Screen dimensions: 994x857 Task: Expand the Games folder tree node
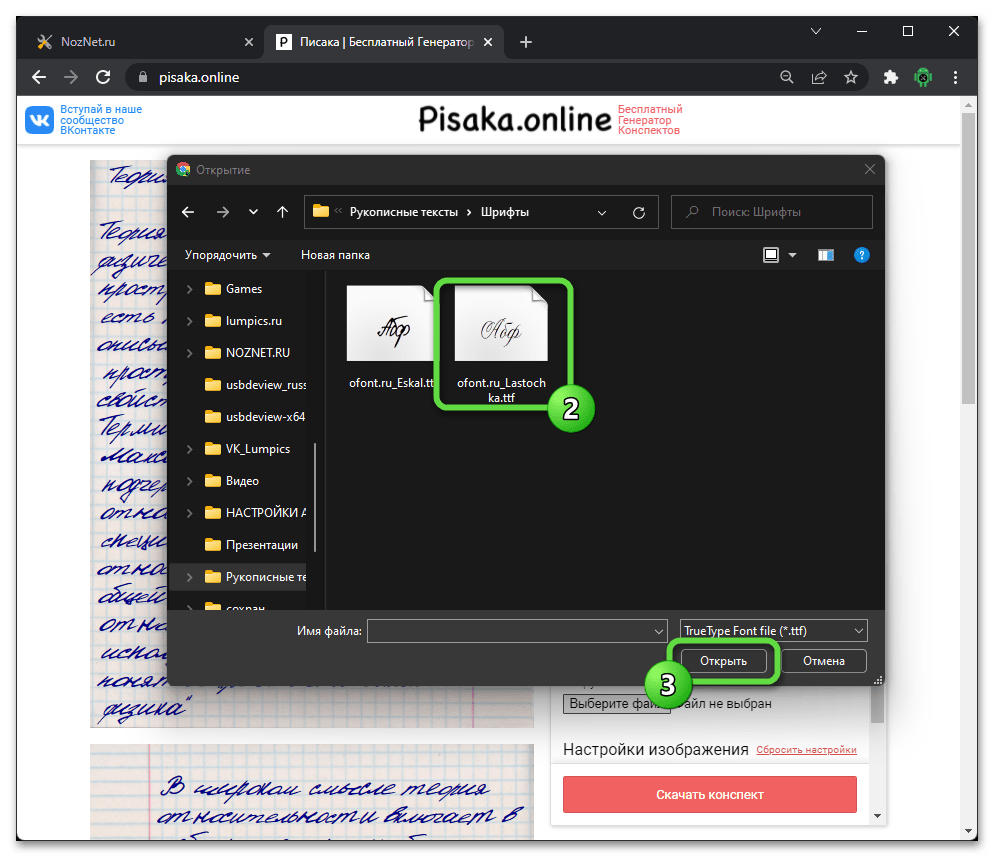click(x=190, y=289)
